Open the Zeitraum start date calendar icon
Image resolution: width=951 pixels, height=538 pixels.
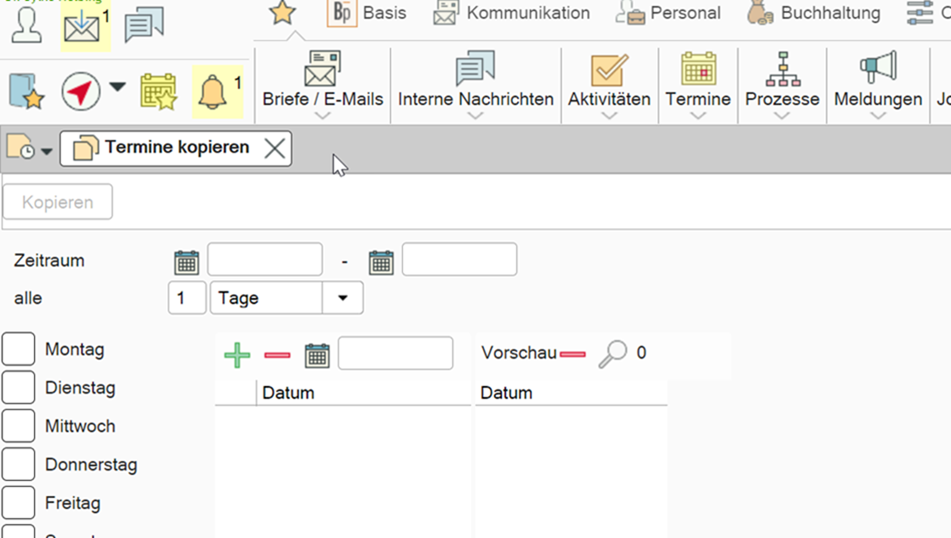pos(186,262)
